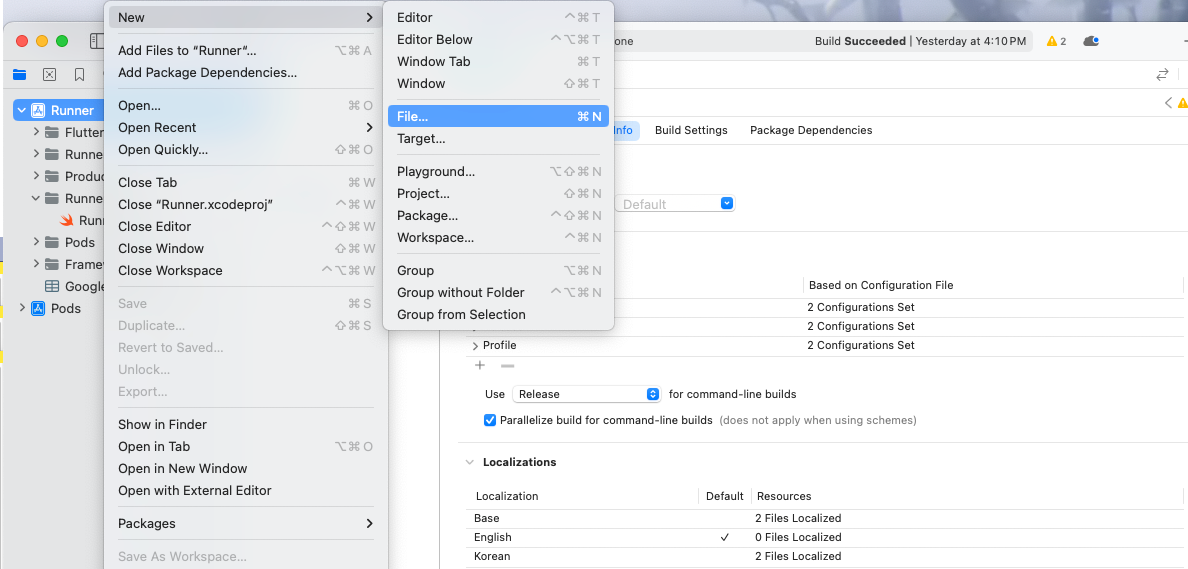Screen dimensions: 1188x569
Task: Select the Korean localization row
Action: pyautogui.click(x=824, y=556)
